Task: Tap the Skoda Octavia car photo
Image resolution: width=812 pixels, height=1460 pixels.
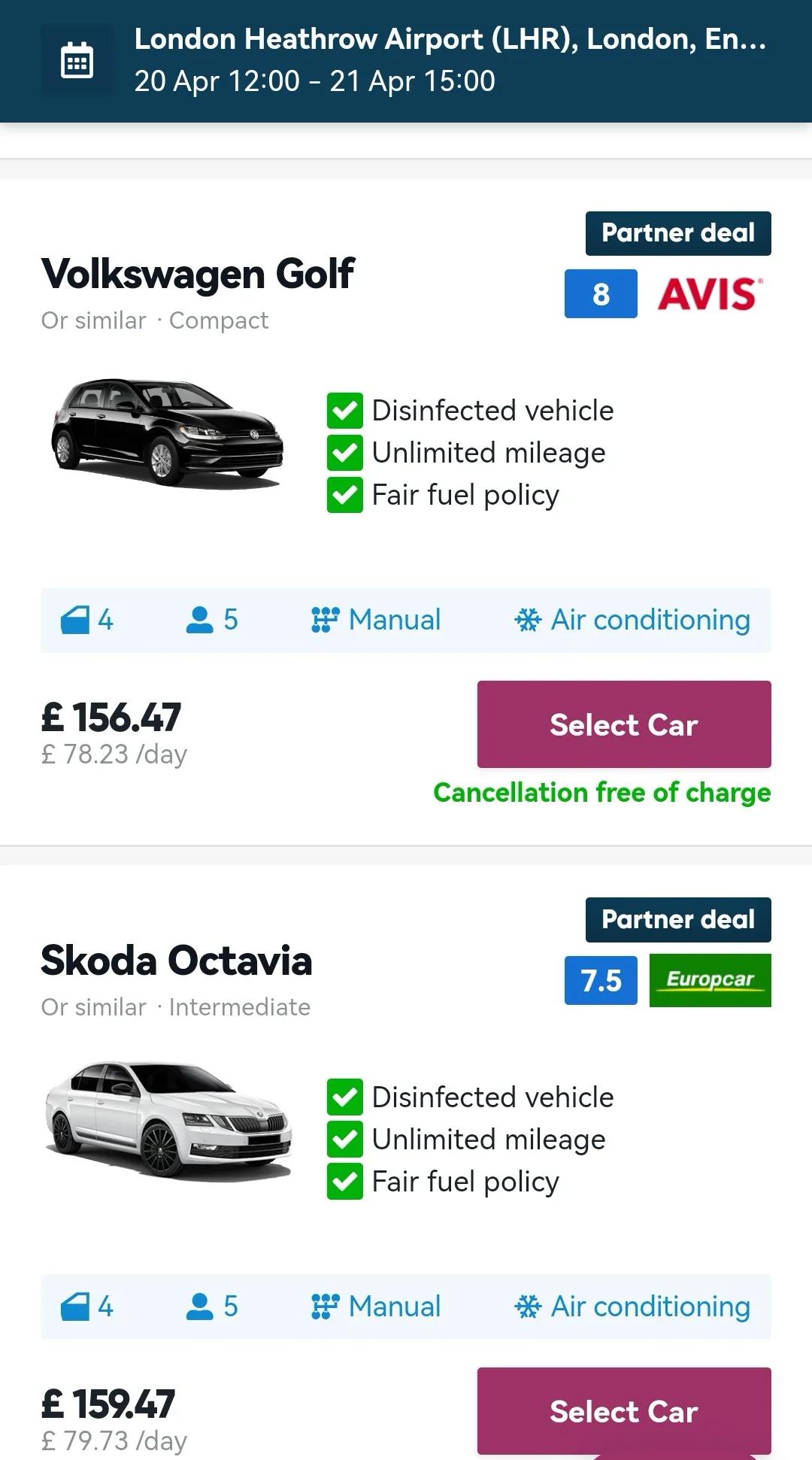Action: pos(167,1119)
